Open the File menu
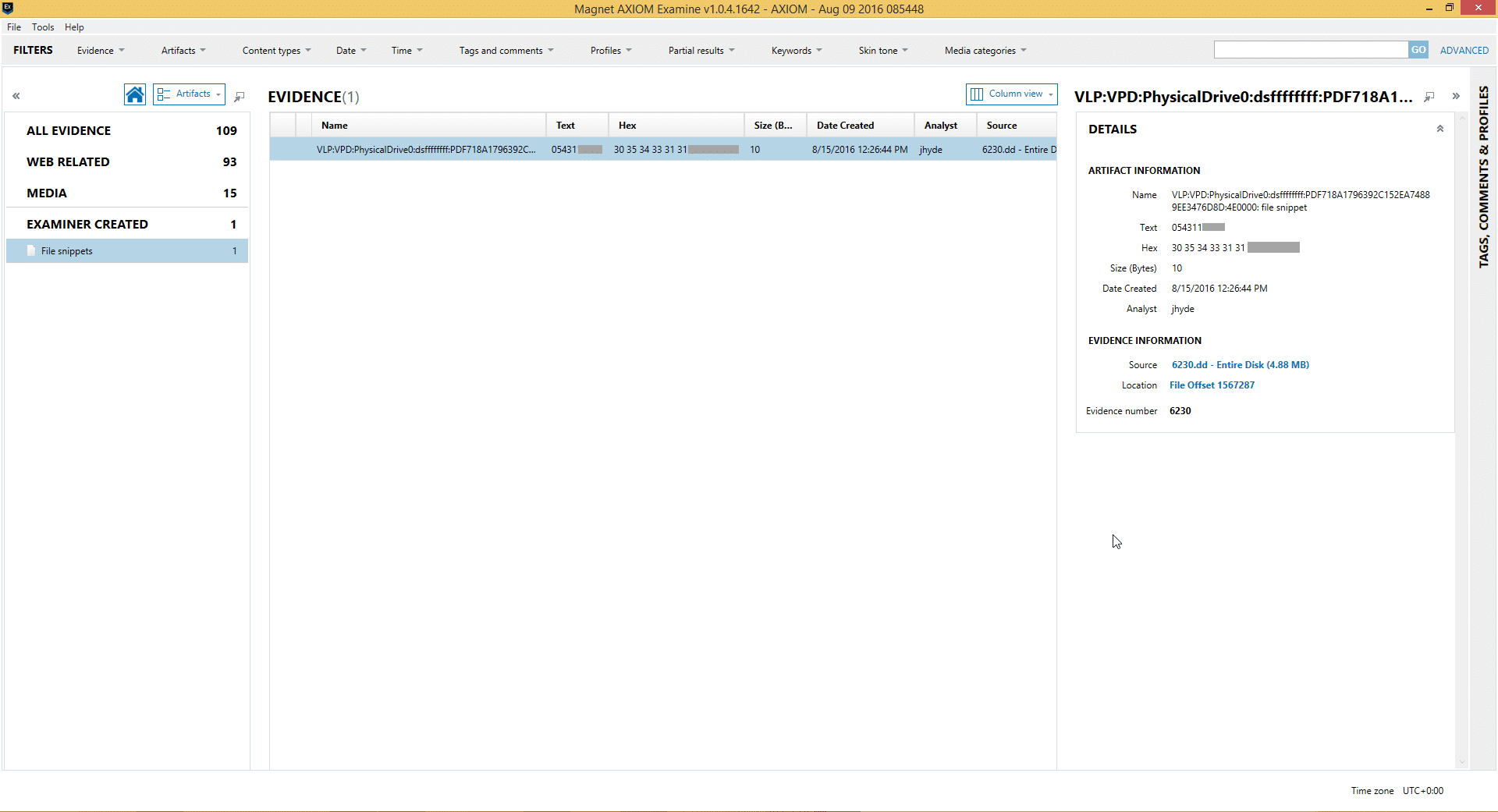 tap(14, 27)
